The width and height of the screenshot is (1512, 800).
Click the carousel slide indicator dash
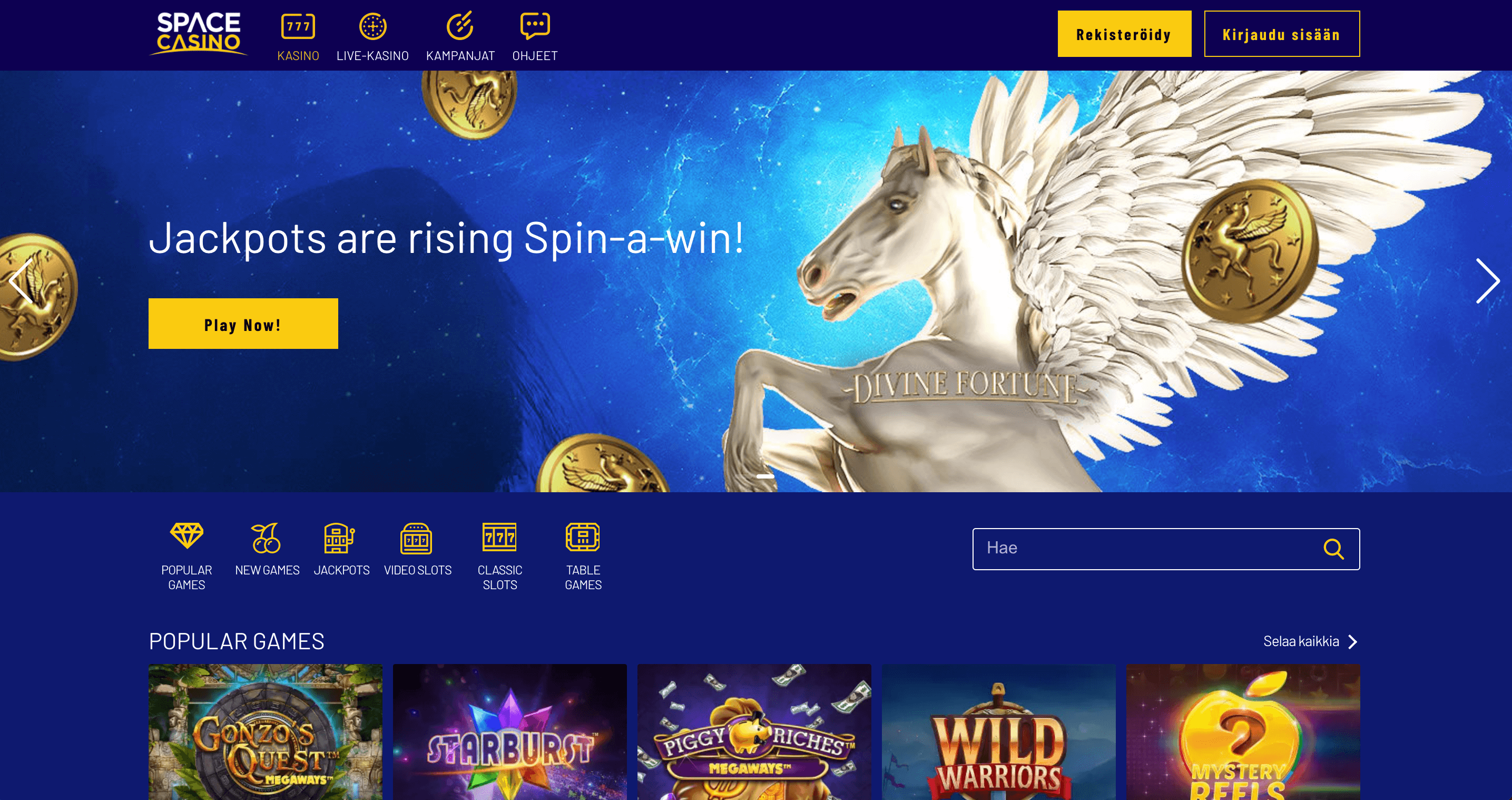[765, 476]
